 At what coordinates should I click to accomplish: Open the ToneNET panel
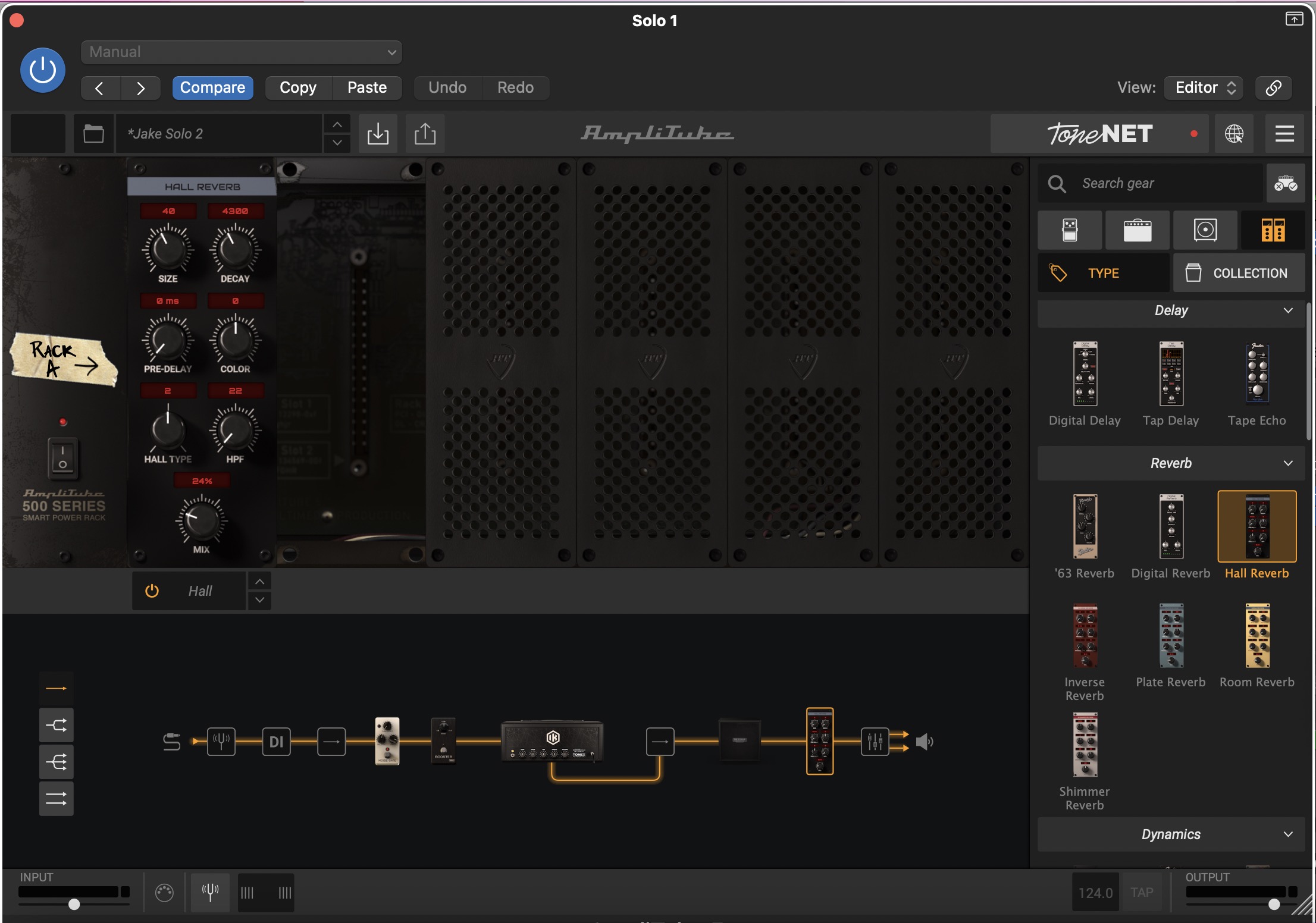1099,134
